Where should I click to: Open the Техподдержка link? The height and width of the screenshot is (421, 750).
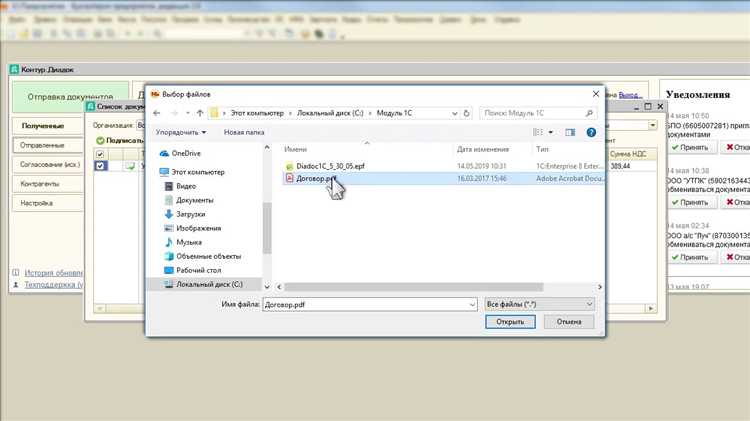pos(53,285)
